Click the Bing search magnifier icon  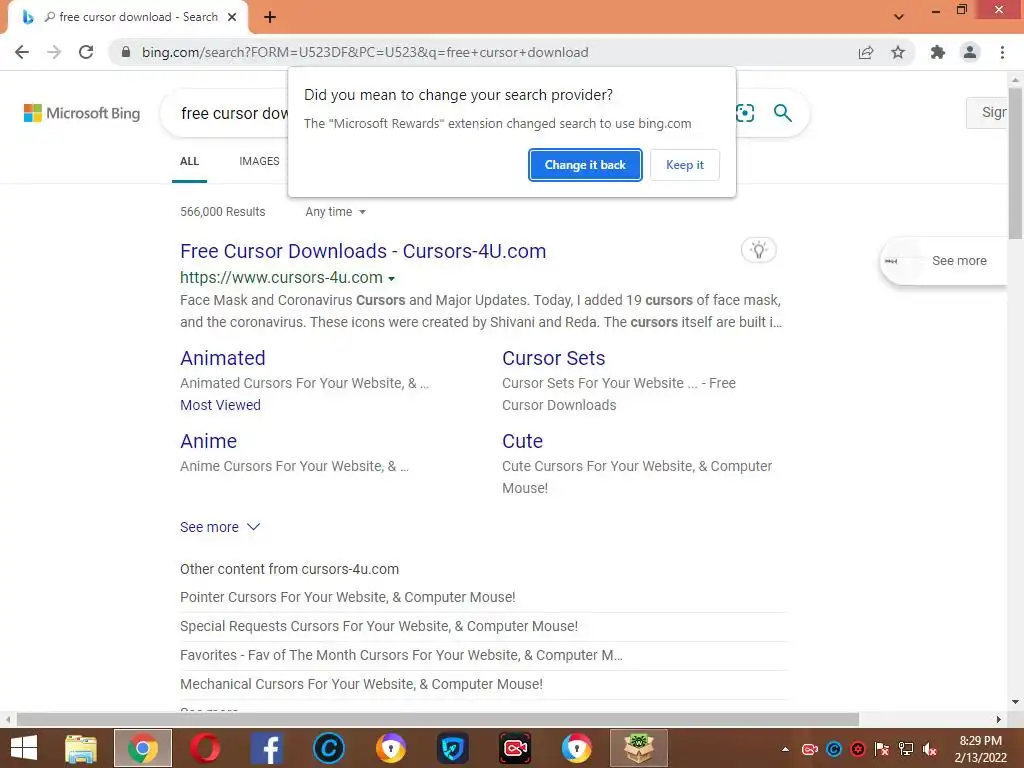[x=782, y=113]
